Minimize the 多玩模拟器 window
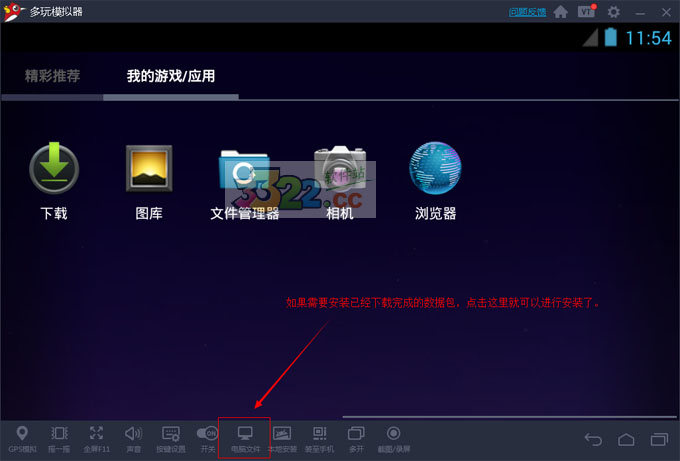The image size is (680, 461). tap(640, 13)
